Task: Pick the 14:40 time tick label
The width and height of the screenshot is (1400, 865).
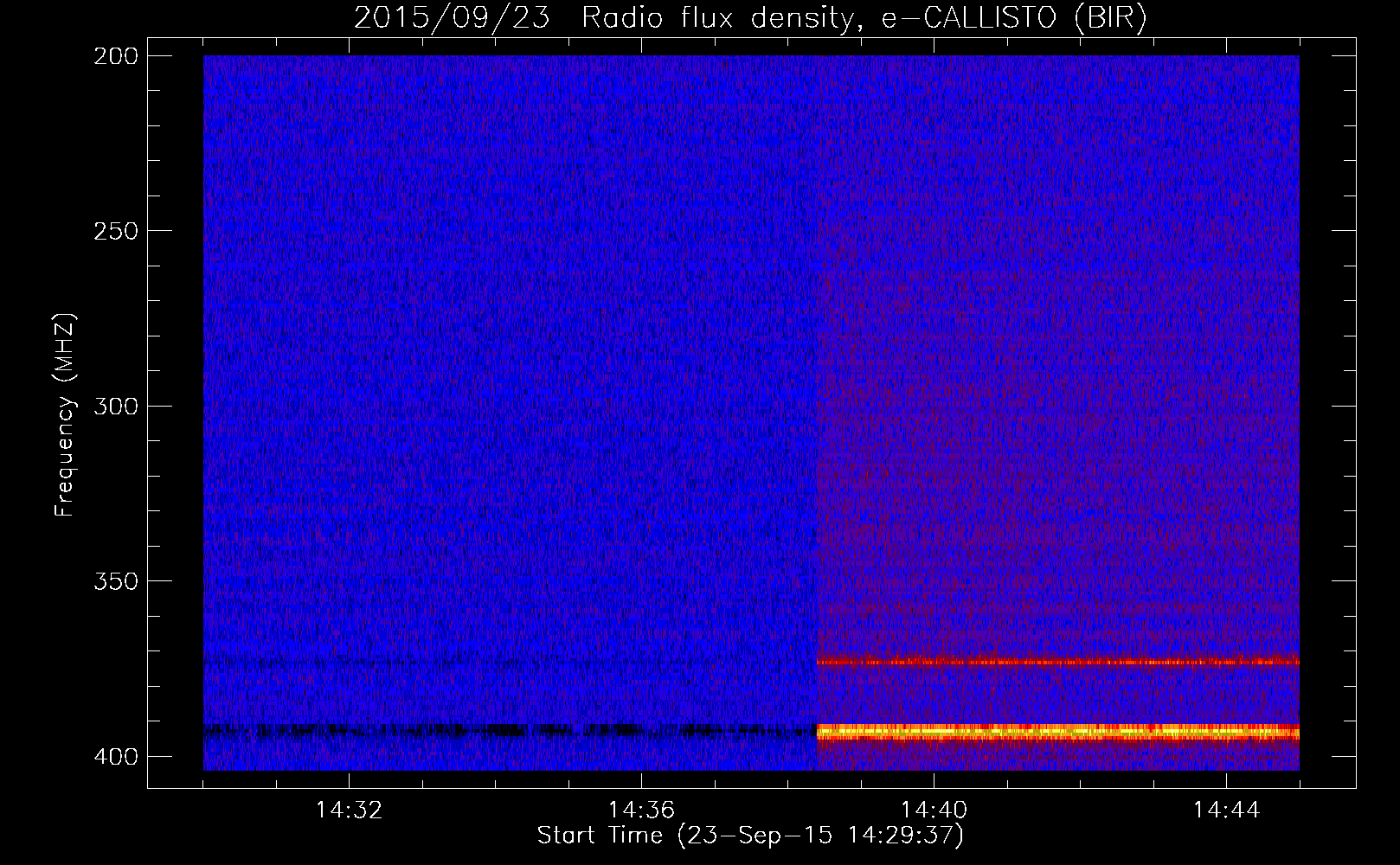Action: coord(934,810)
